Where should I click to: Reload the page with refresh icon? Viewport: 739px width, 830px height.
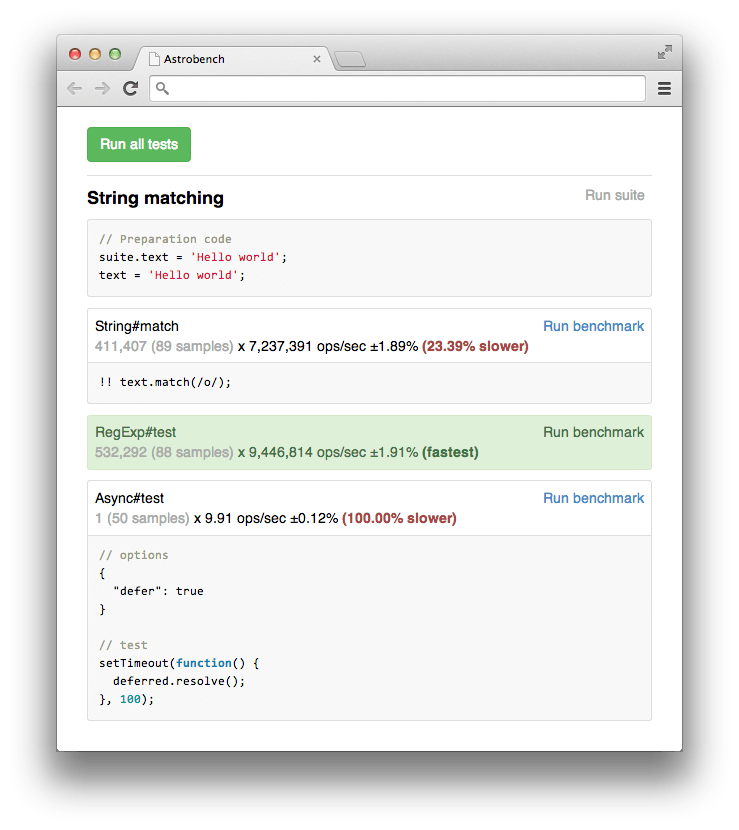coord(130,89)
